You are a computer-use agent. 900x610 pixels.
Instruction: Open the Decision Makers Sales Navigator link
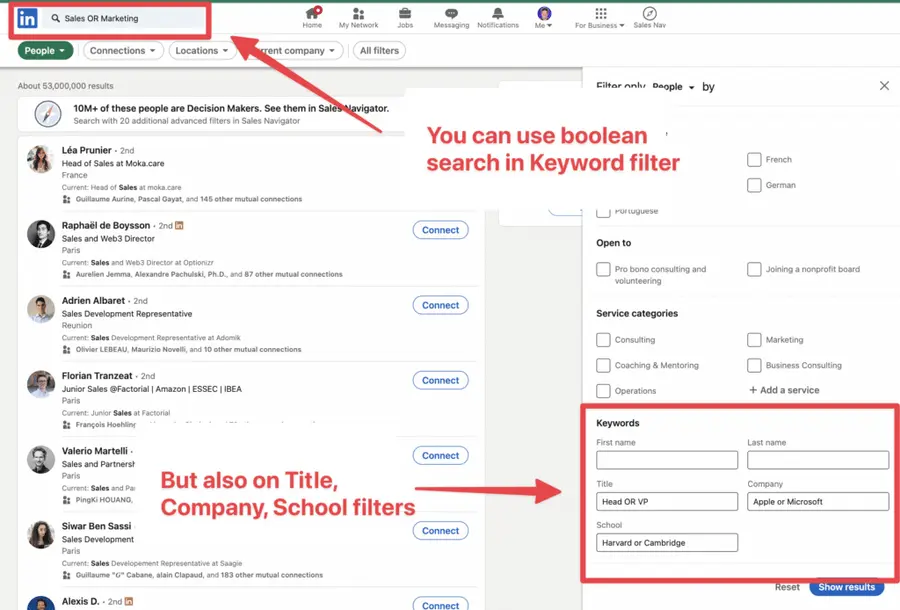point(231,108)
